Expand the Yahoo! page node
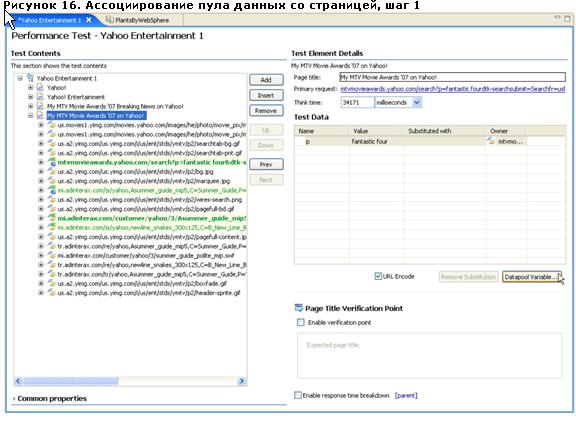Image resolution: width=576 pixels, height=421 pixels. coord(31,88)
